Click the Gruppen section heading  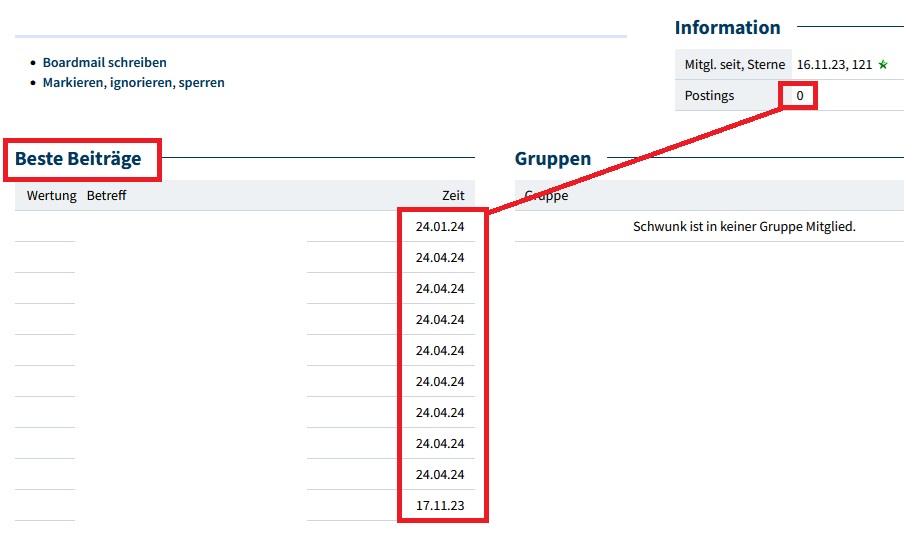(552, 158)
